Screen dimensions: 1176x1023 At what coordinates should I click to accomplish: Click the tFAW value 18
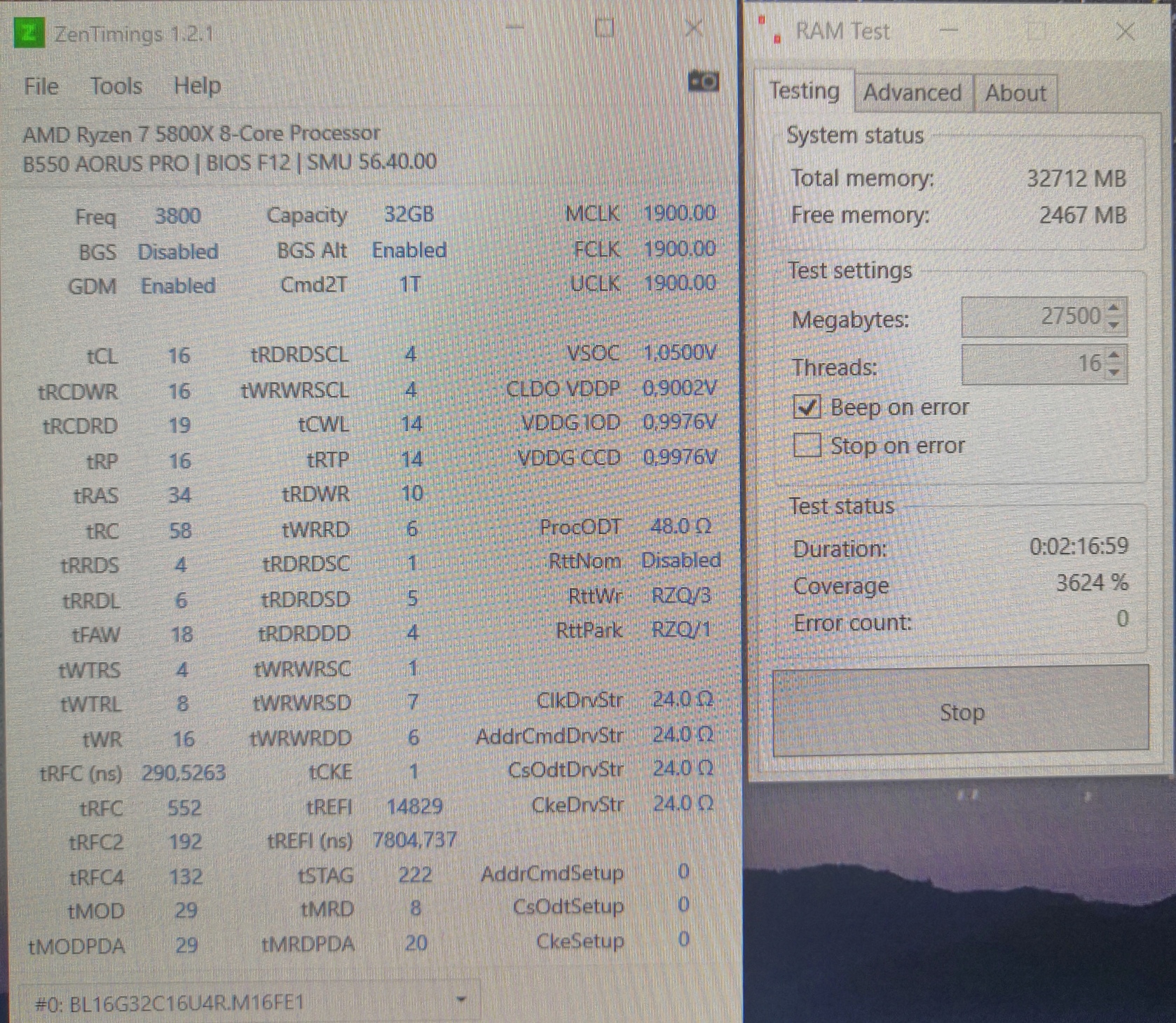point(182,635)
